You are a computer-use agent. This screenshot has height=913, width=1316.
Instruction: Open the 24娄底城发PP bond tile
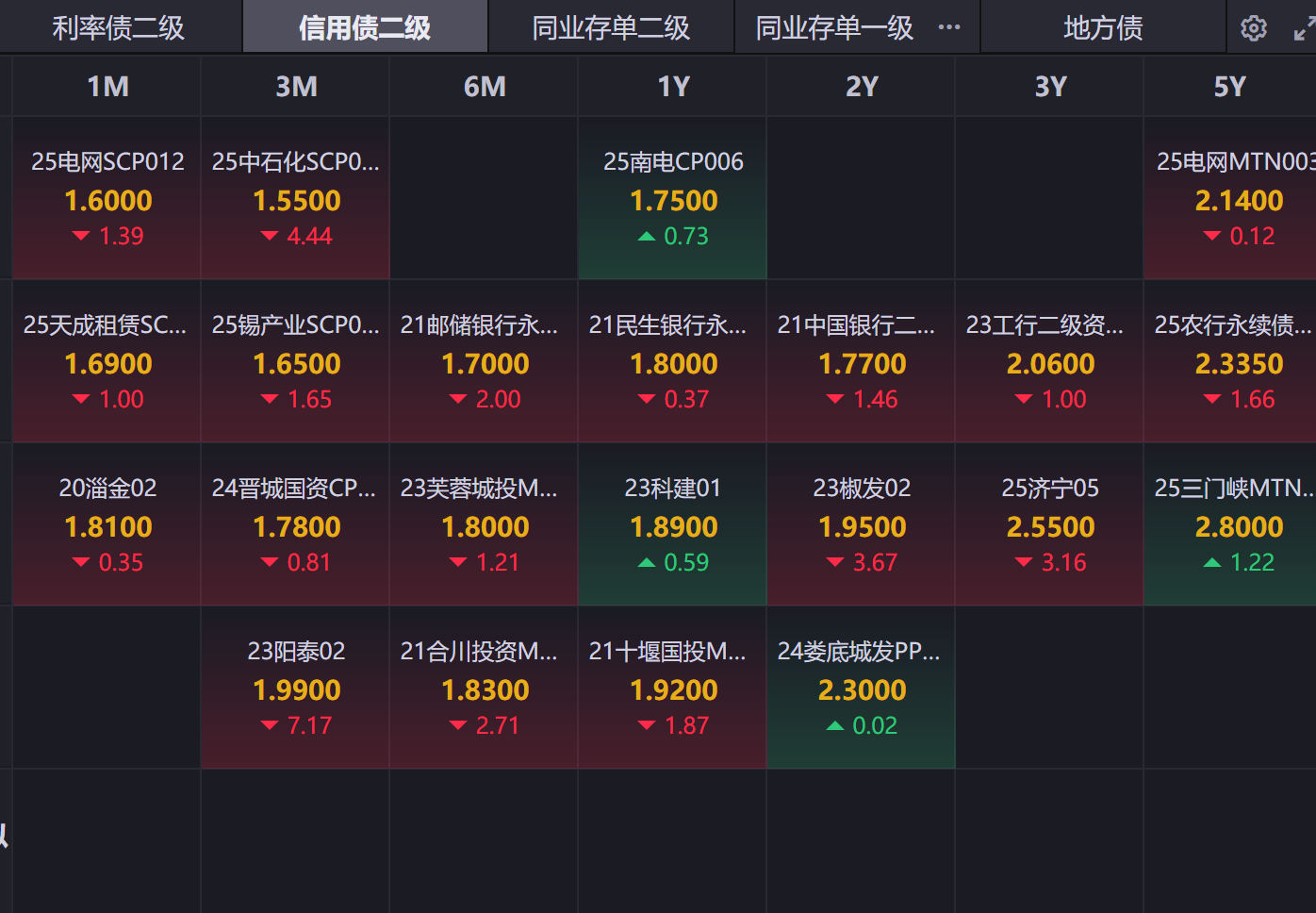click(x=862, y=688)
